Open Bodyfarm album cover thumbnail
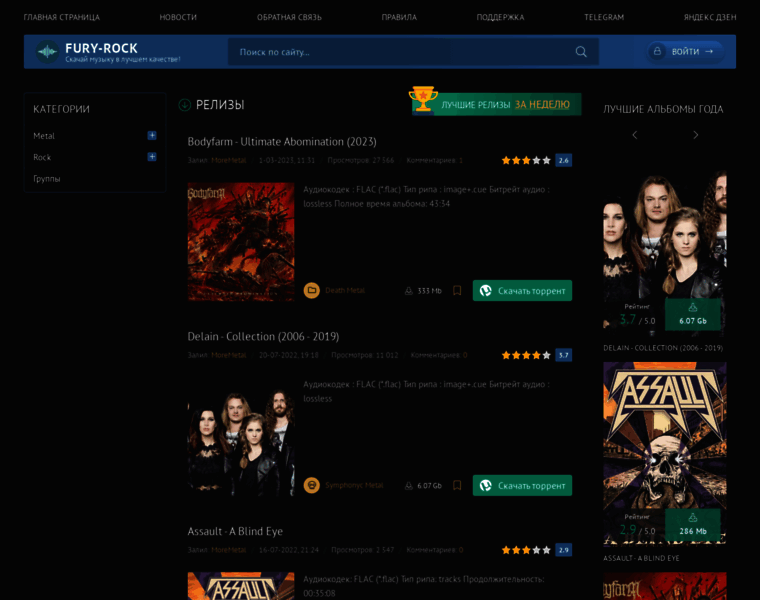Viewport: 760px width, 600px height. 241,242
